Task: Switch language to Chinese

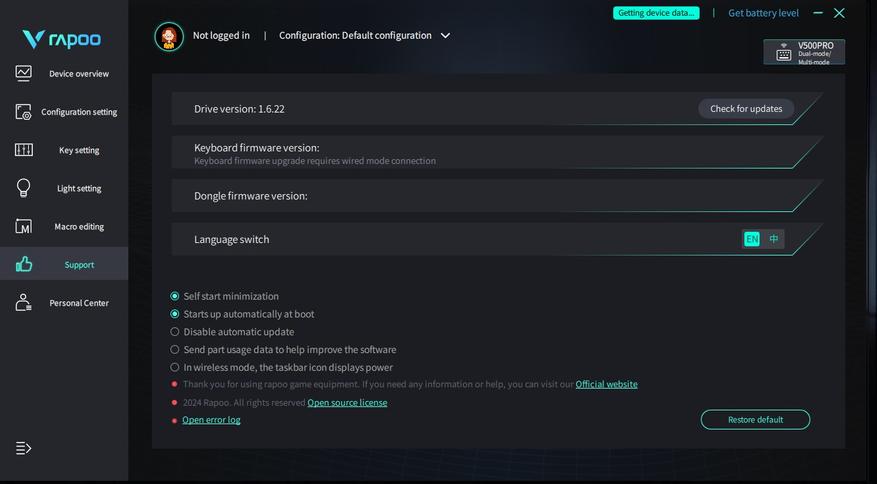Action: [x=773, y=239]
